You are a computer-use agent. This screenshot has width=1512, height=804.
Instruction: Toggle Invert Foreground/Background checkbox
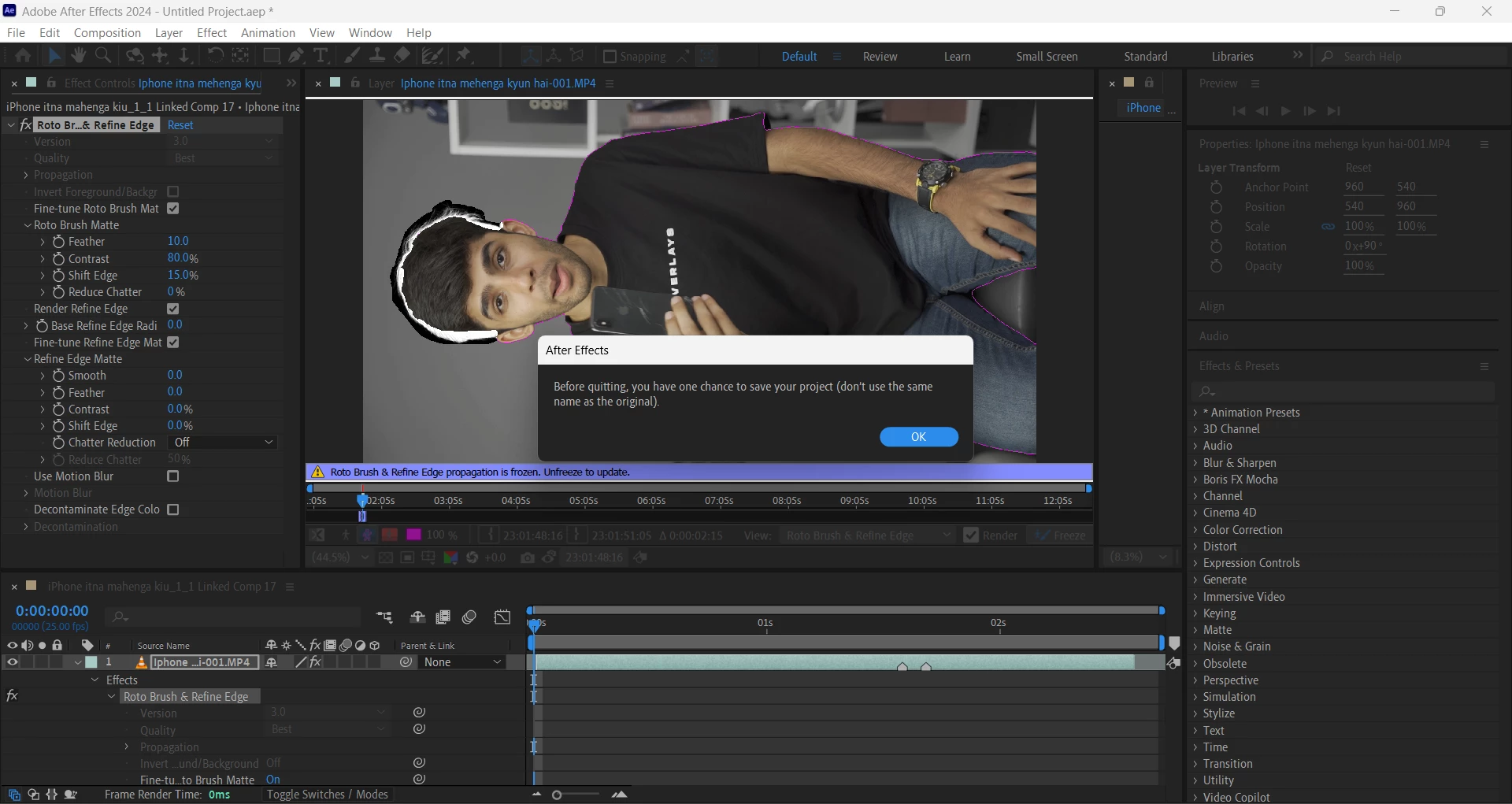tap(173, 192)
